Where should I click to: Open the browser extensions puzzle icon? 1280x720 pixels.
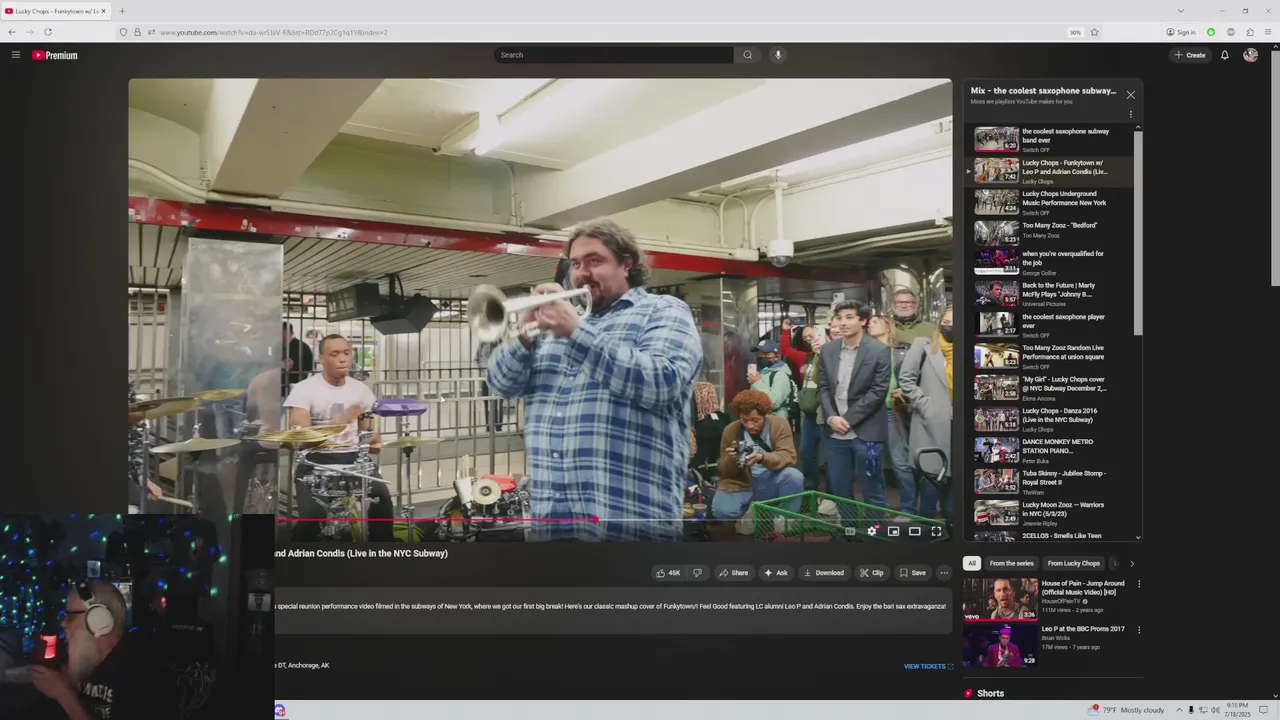[1249, 32]
